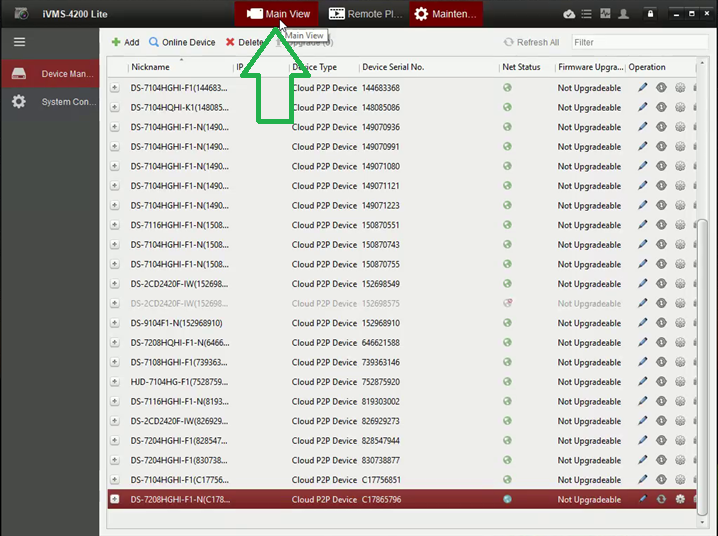This screenshot has height=536, width=718.
Task: Expand the DS-7104HQHI-K1(148085... device row
Action: pos(114,107)
